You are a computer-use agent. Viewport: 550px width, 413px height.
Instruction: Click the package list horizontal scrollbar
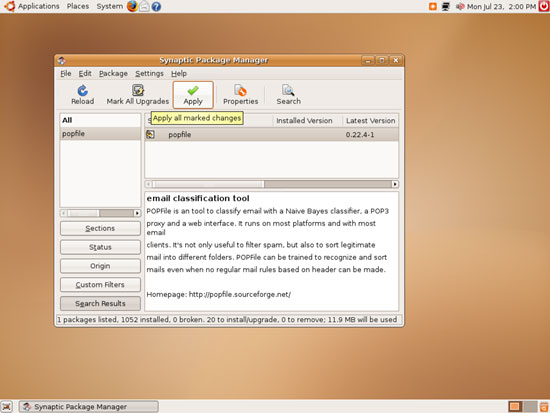coord(272,184)
